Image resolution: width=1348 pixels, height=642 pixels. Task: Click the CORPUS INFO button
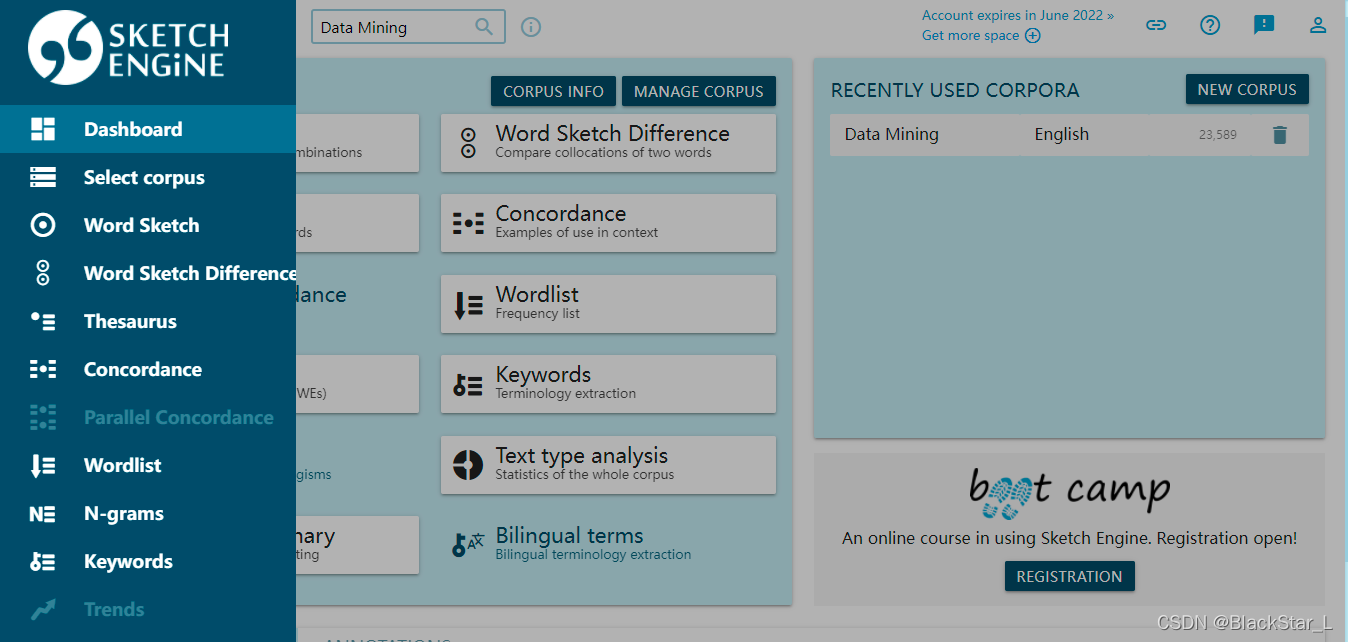(x=553, y=91)
